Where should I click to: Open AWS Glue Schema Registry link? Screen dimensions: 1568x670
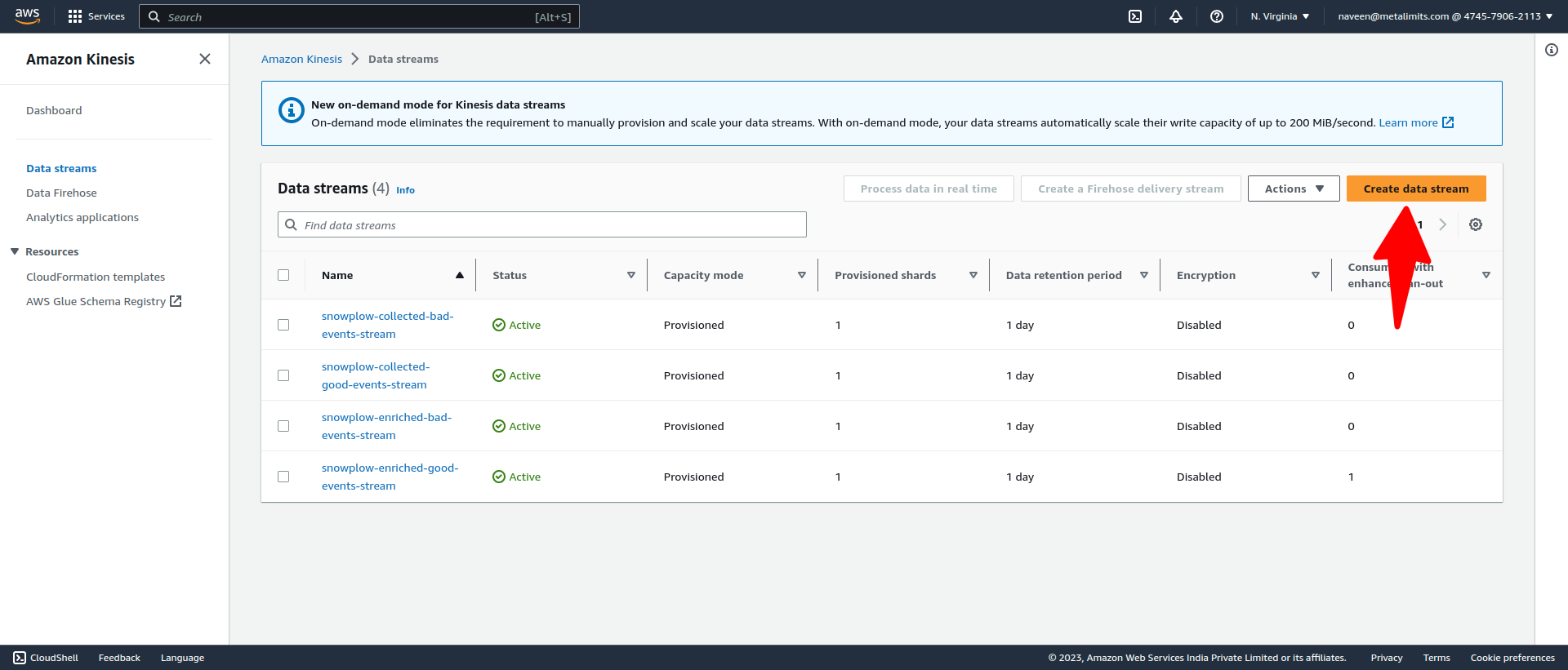tap(96, 301)
